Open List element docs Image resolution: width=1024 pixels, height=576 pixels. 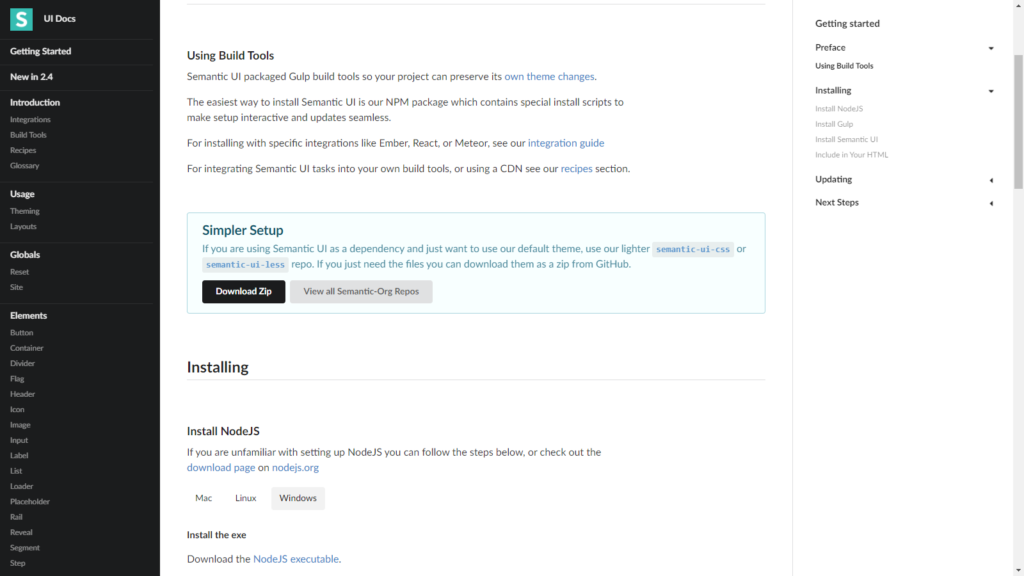(16, 471)
